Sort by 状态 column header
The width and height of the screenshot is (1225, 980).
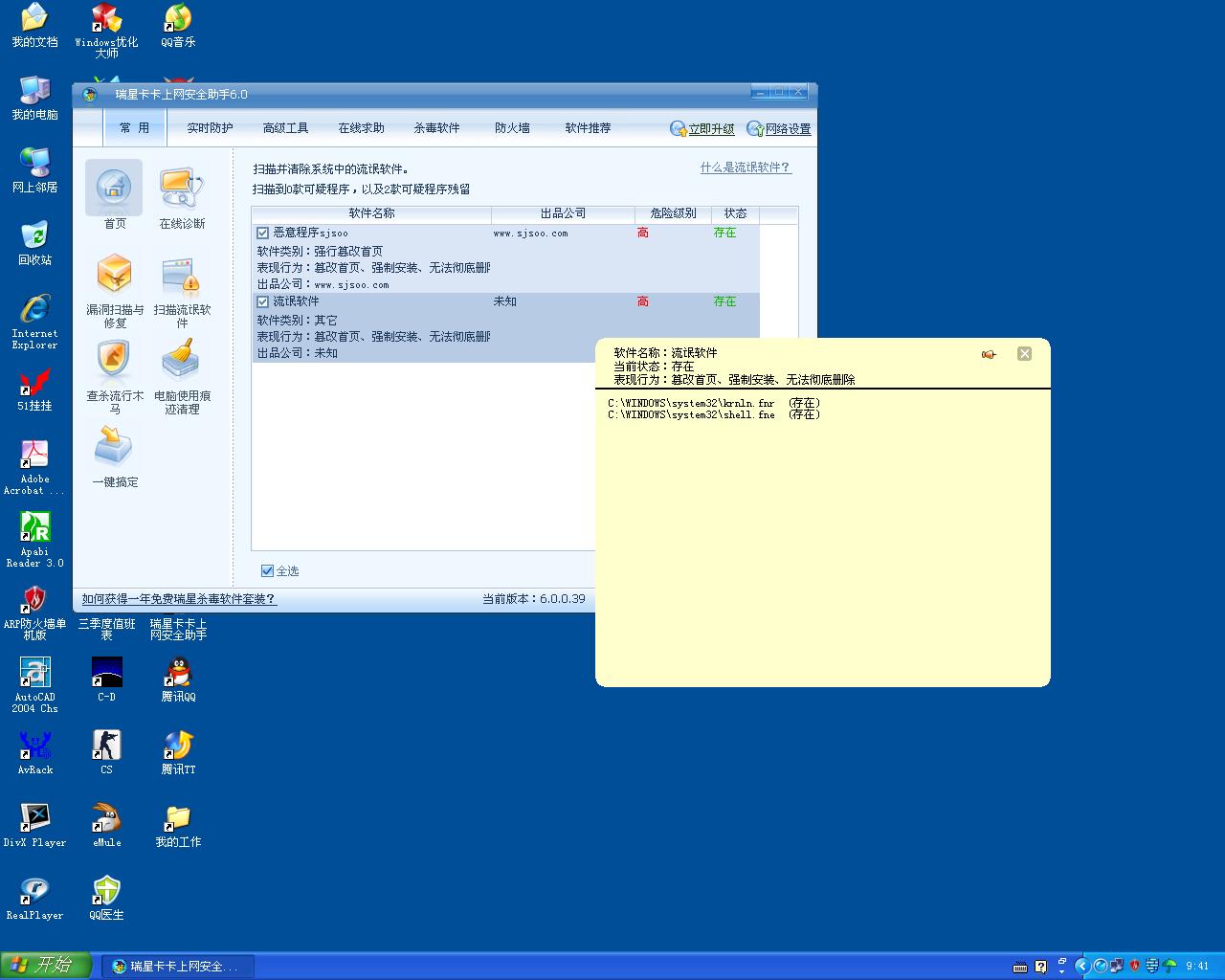735,214
